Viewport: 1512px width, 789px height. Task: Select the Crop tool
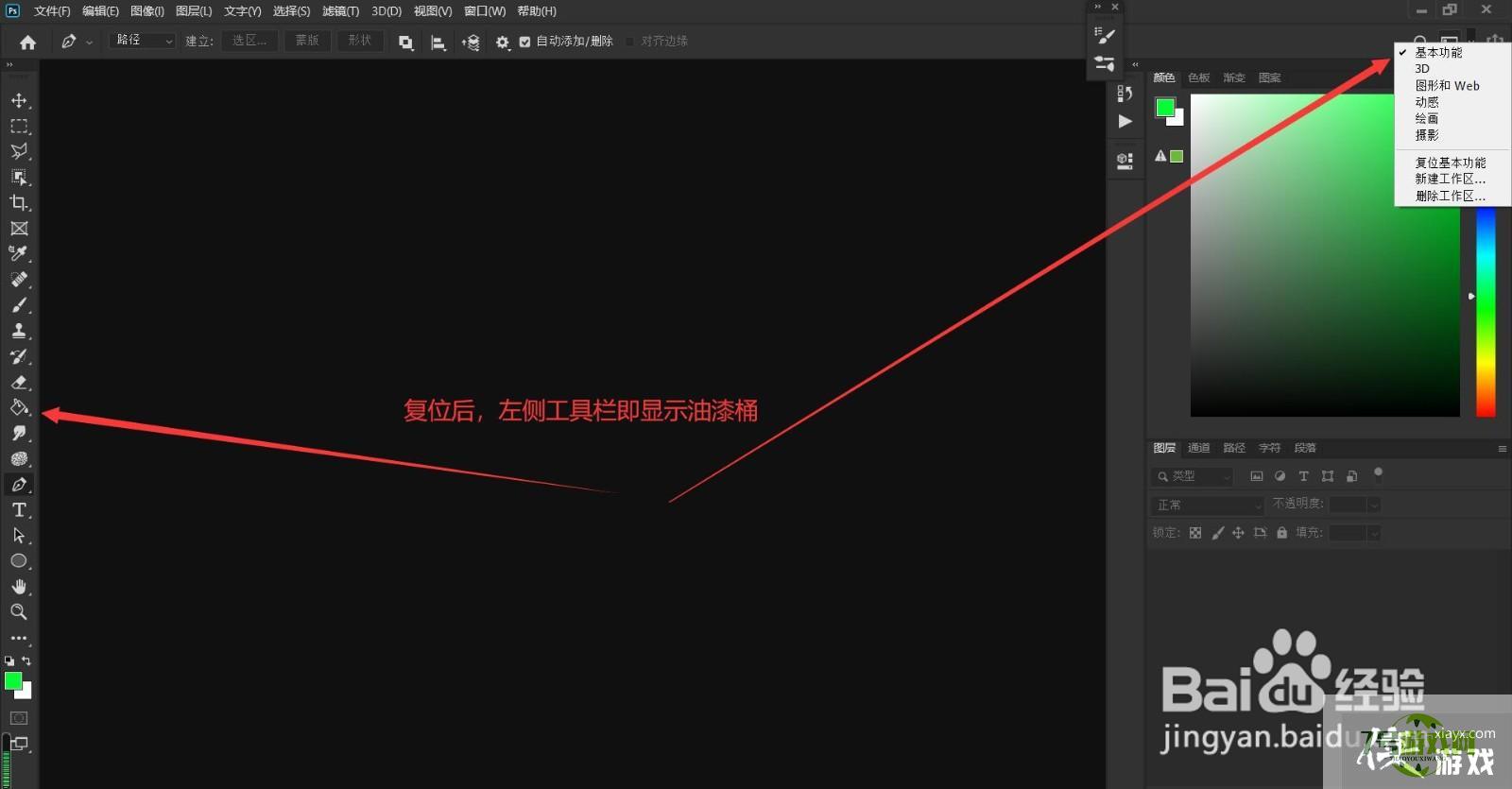click(x=19, y=202)
